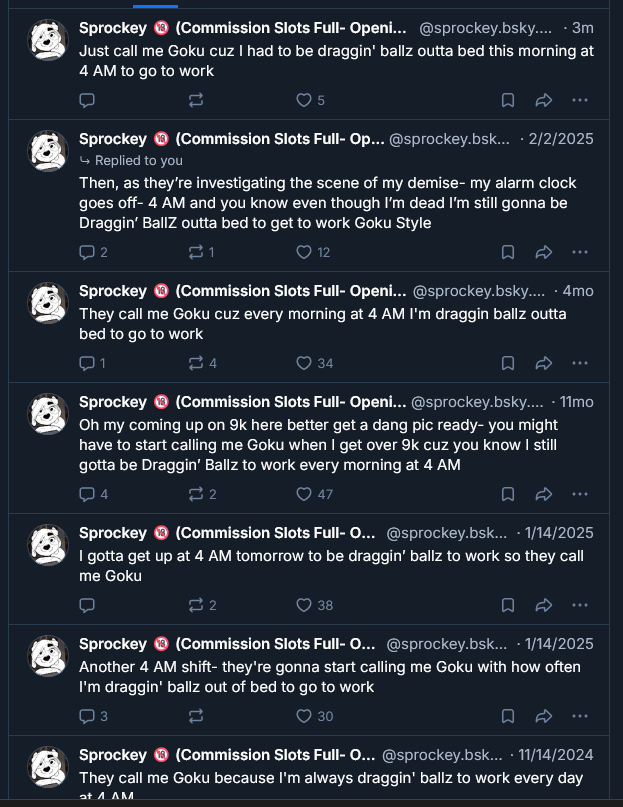Image resolution: width=623 pixels, height=807 pixels.
Task: Bookmark the 11mo 9k post
Action: (x=508, y=494)
